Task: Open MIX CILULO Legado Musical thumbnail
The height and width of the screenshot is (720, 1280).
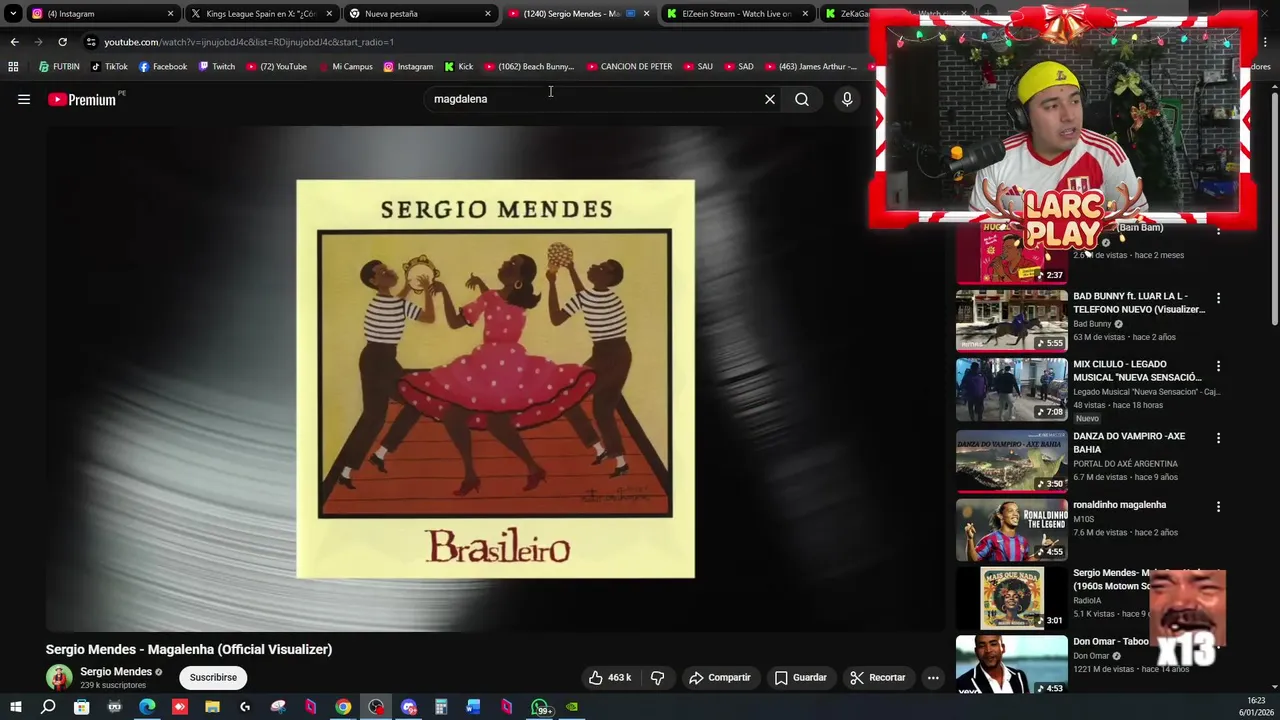Action: pyautogui.click(x=1011, y=389)
